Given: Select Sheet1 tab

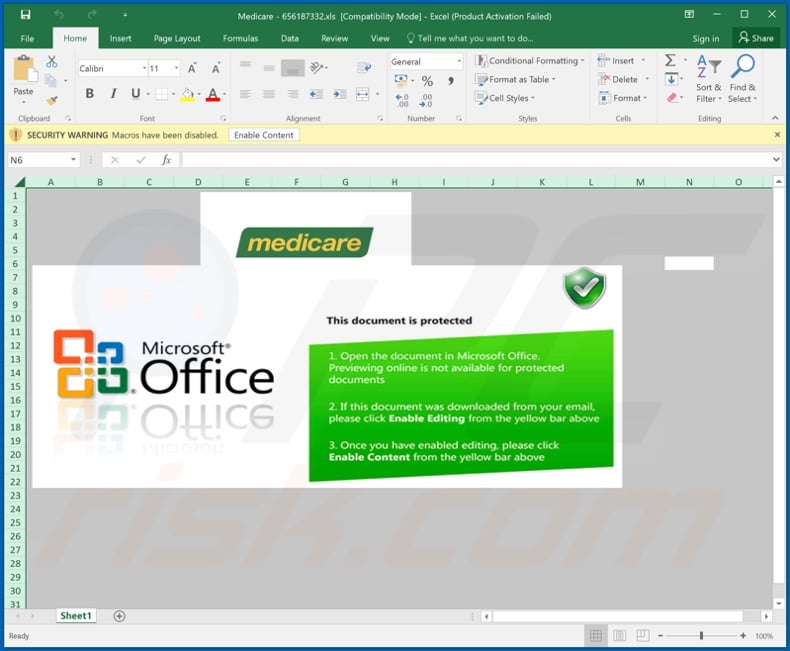Looking at the screenshot, I should click(76, 616).
